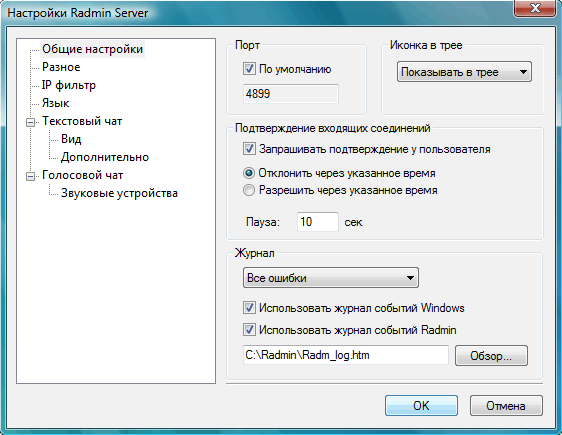Uncheck Использовать журнал событий Radmin
This screenshot has width=562, height=435.
point(249,329)
